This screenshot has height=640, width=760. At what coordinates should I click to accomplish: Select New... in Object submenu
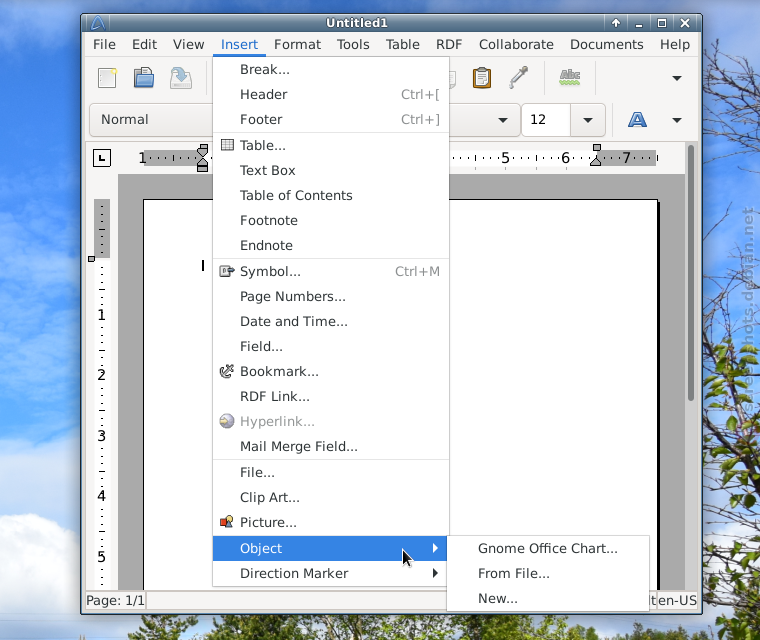548,598
